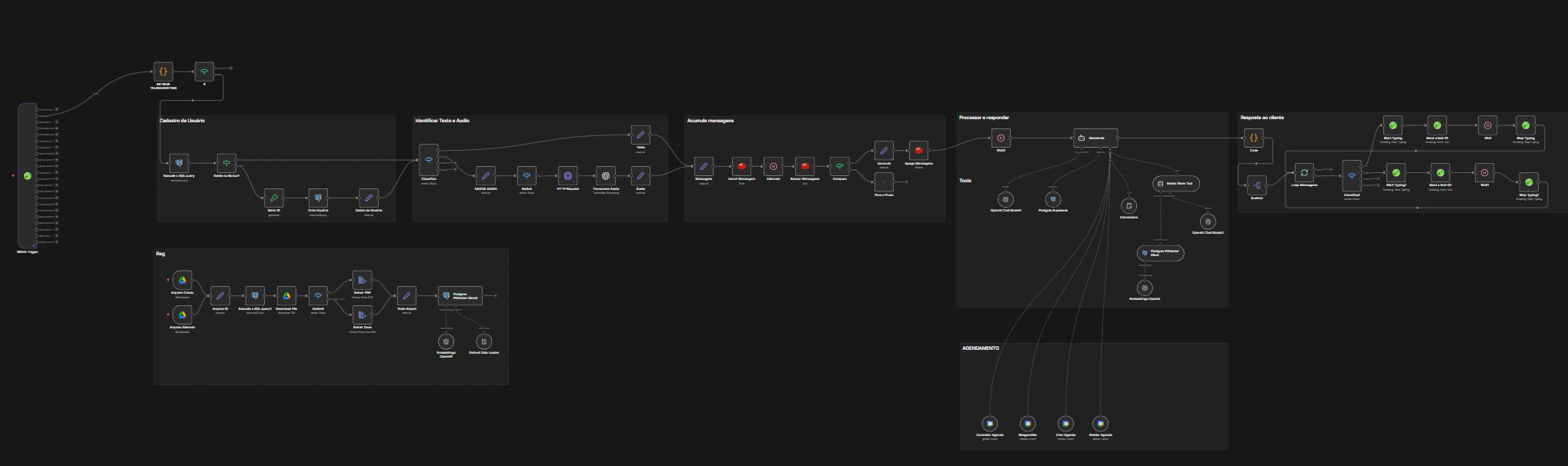1568x466 pixels.
Task: Open the Consultar Agenda calendar node
Action: click(990, 424)
